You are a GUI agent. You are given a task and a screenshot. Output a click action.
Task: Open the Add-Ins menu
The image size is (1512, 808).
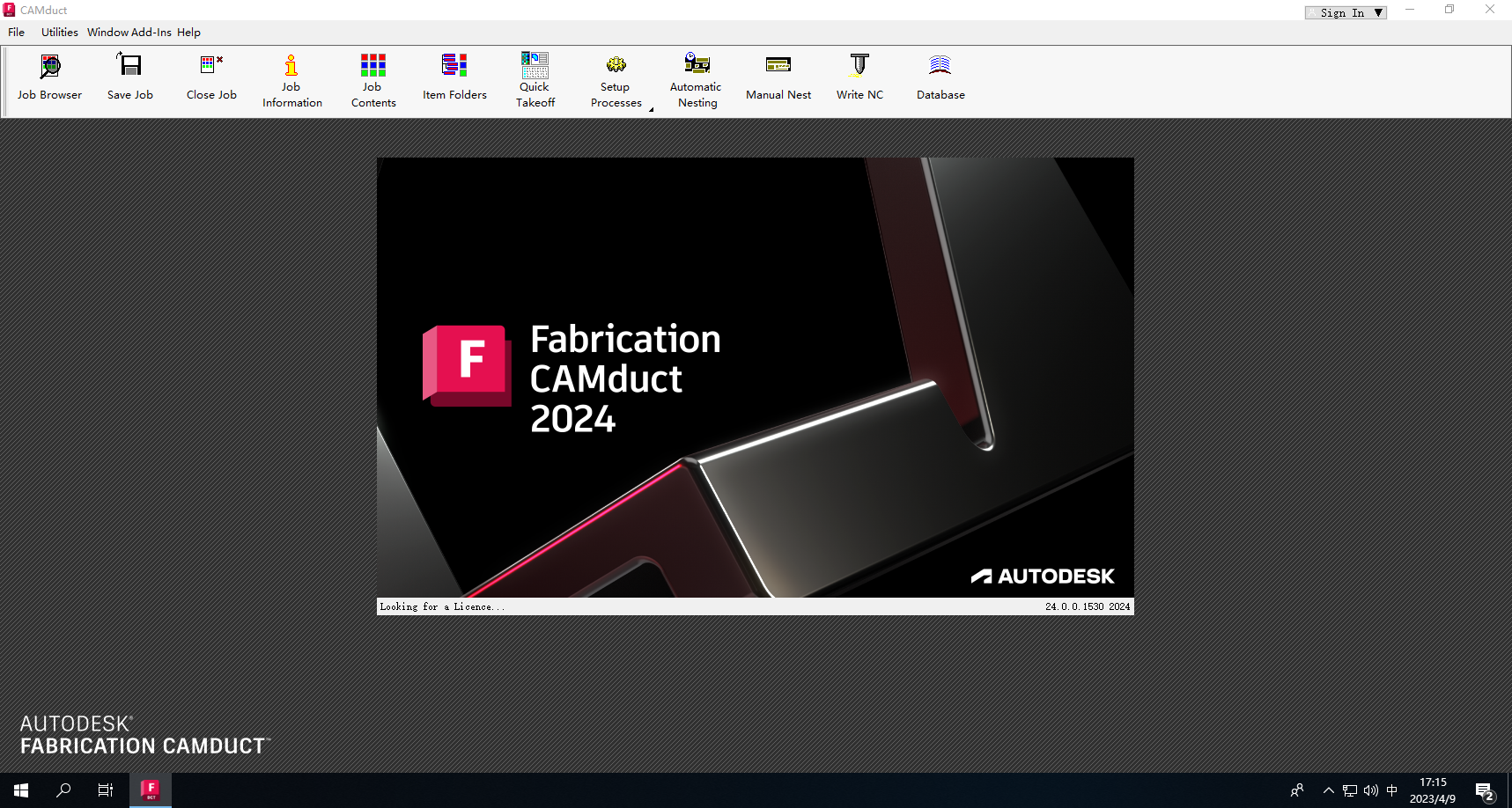coord(151,33)
